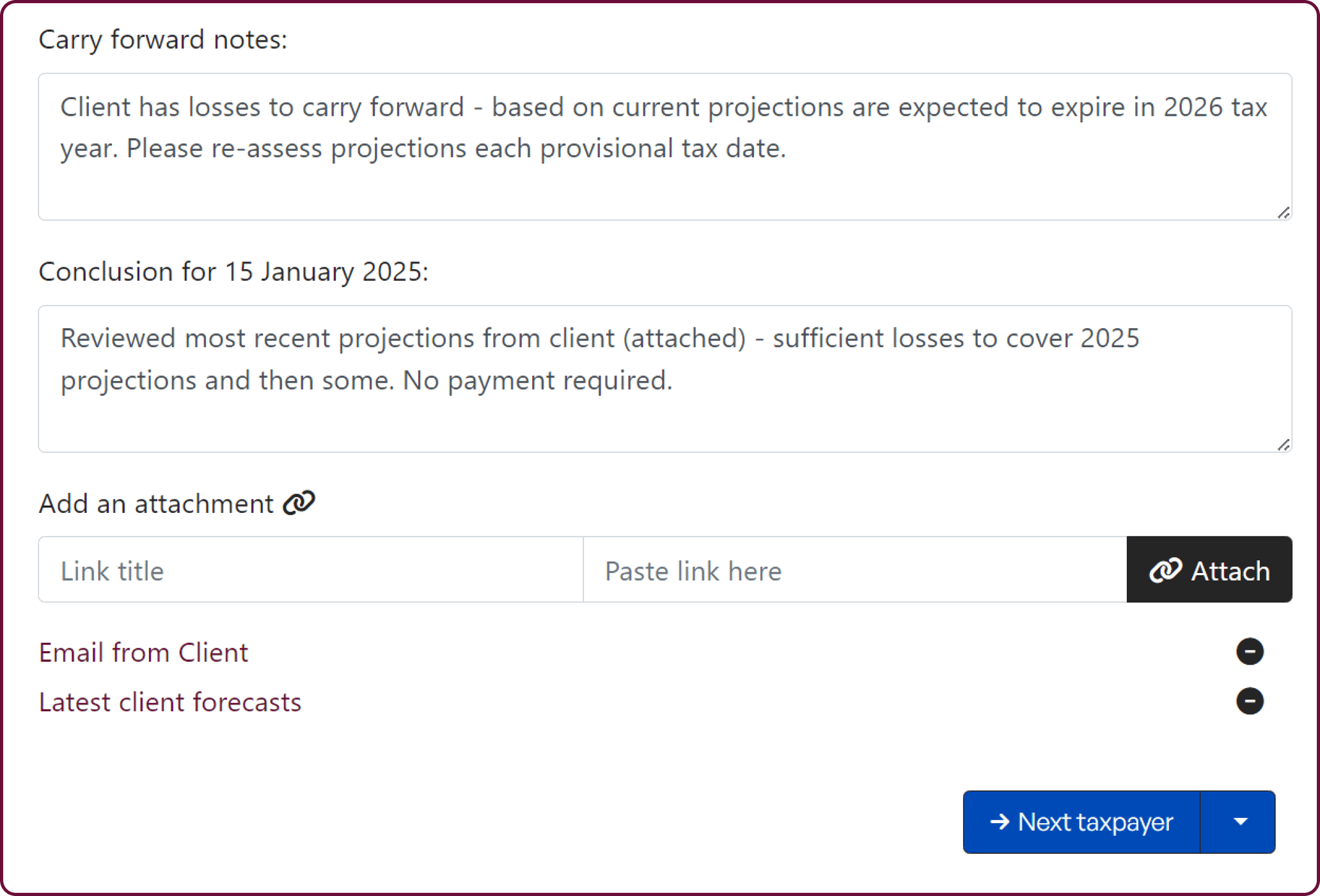Click the chain icon inside the Attach button

pyautogui.click(x=1165, y=570)
